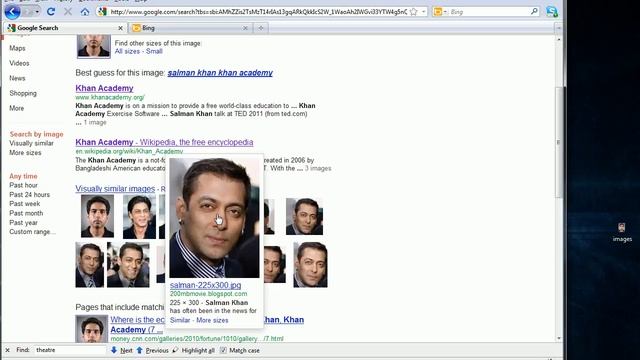Viewport: 640px width, 360px height.
Task: Open first thumbnail in bottom similar row
Action: click(x=89, y=265)
